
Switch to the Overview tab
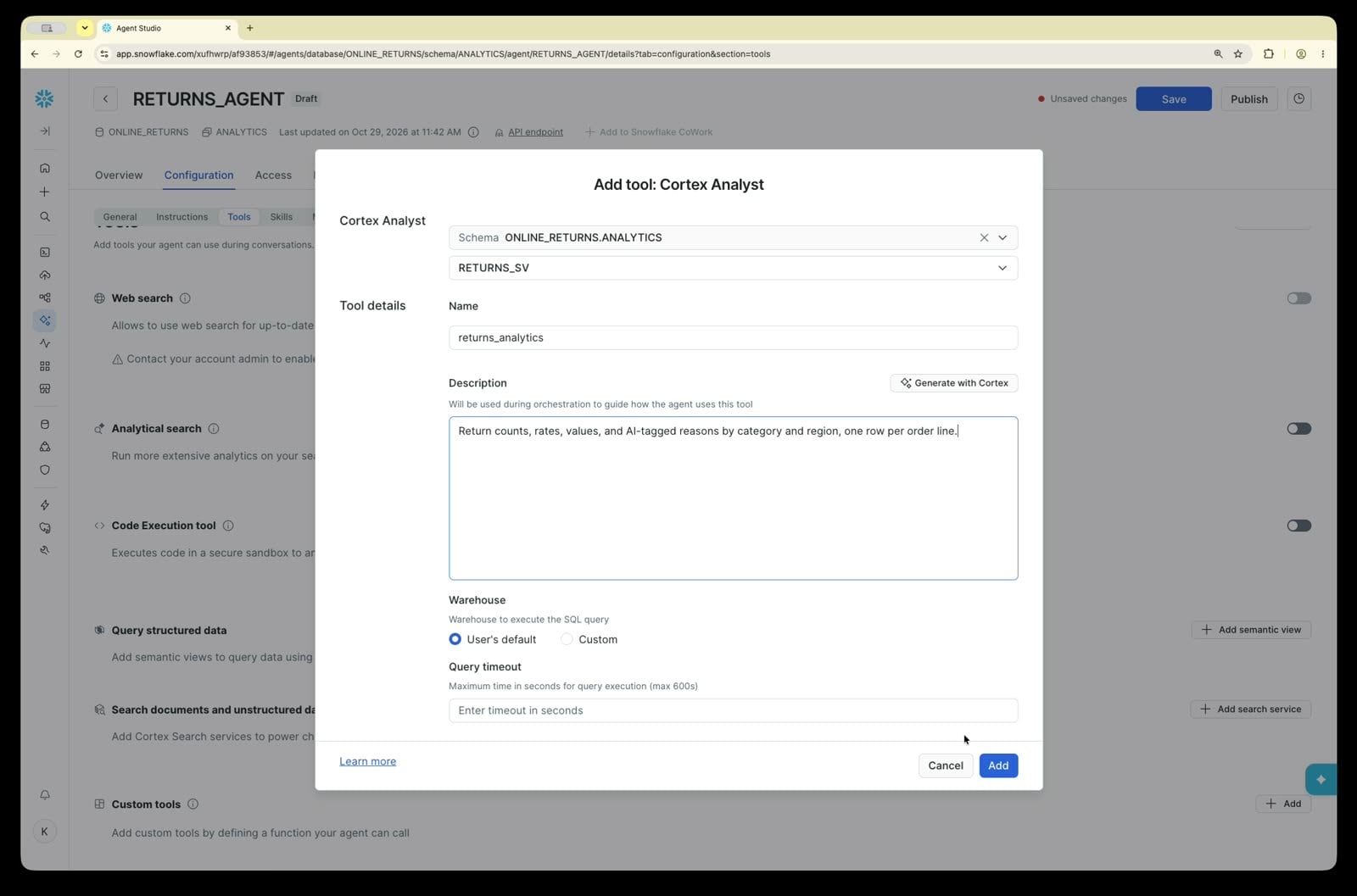coord(119,175)
